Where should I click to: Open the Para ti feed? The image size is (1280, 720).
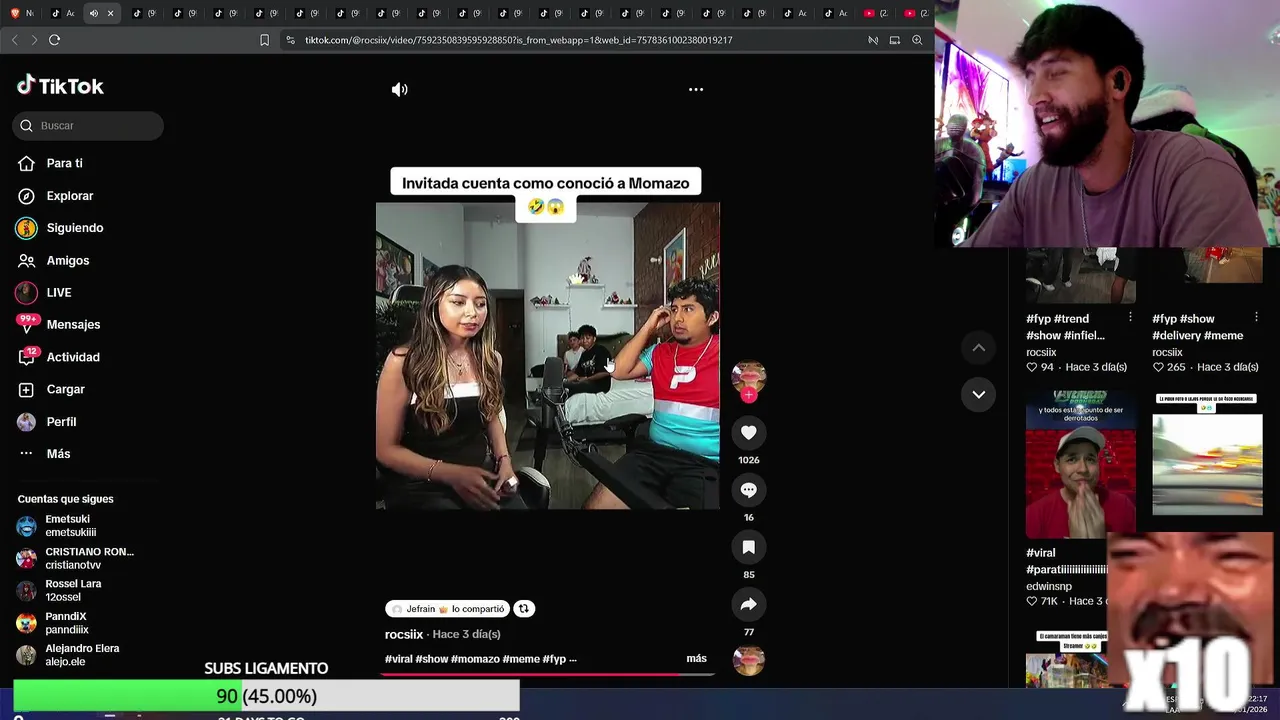coord(64,163)
